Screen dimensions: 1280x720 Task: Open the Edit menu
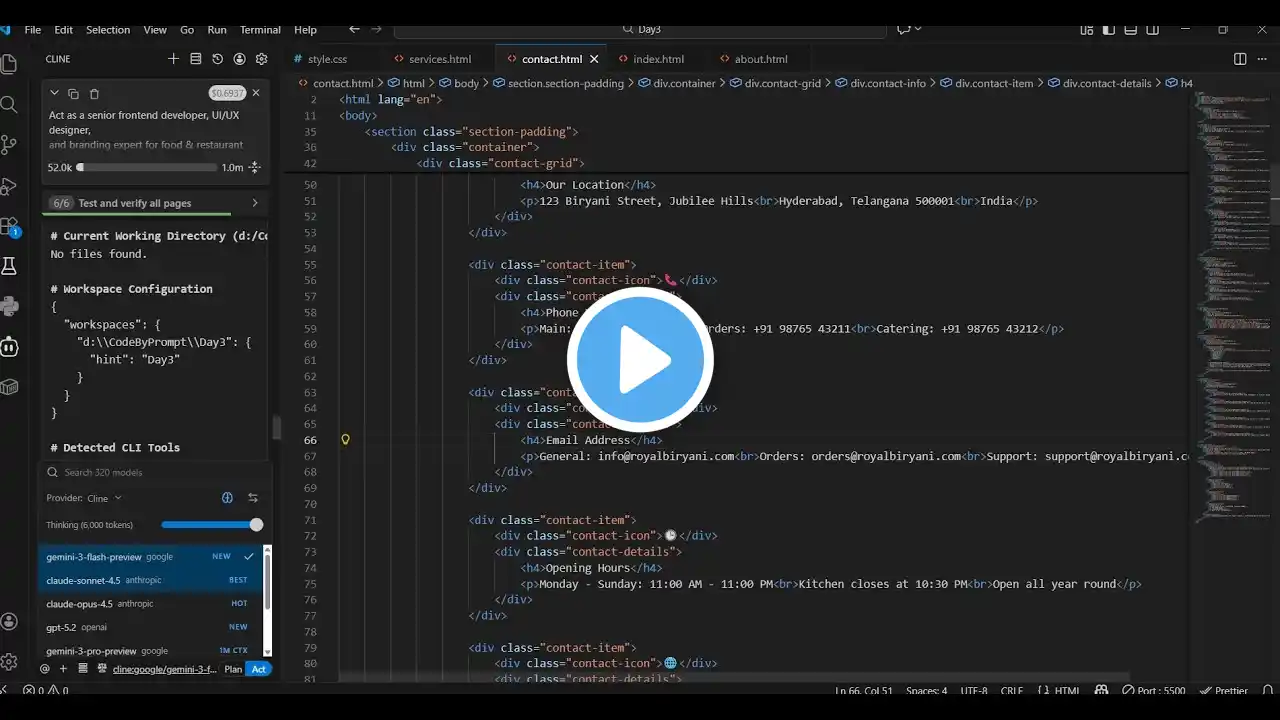63,30
